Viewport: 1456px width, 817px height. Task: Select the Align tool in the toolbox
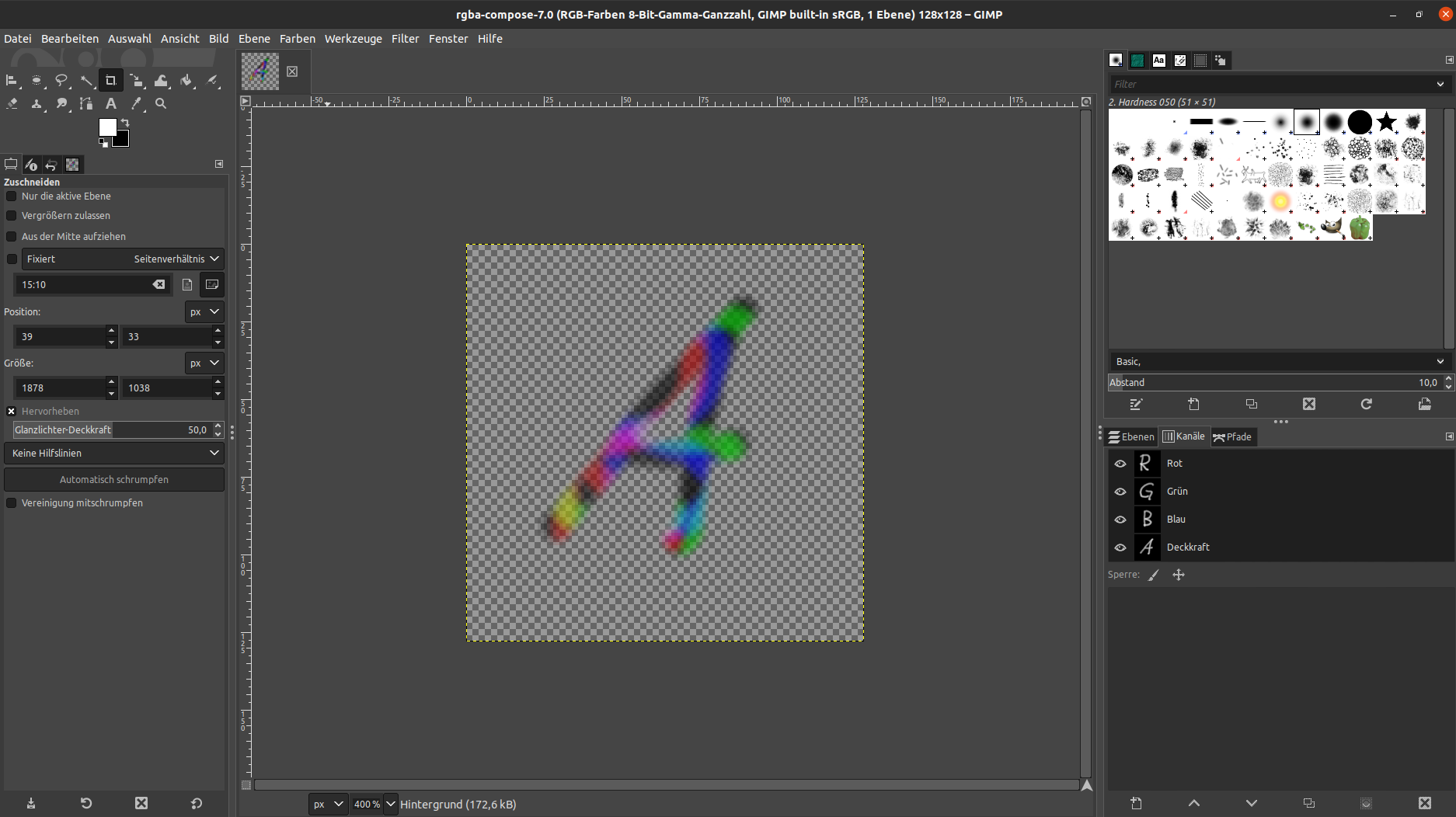coord(12,80)
